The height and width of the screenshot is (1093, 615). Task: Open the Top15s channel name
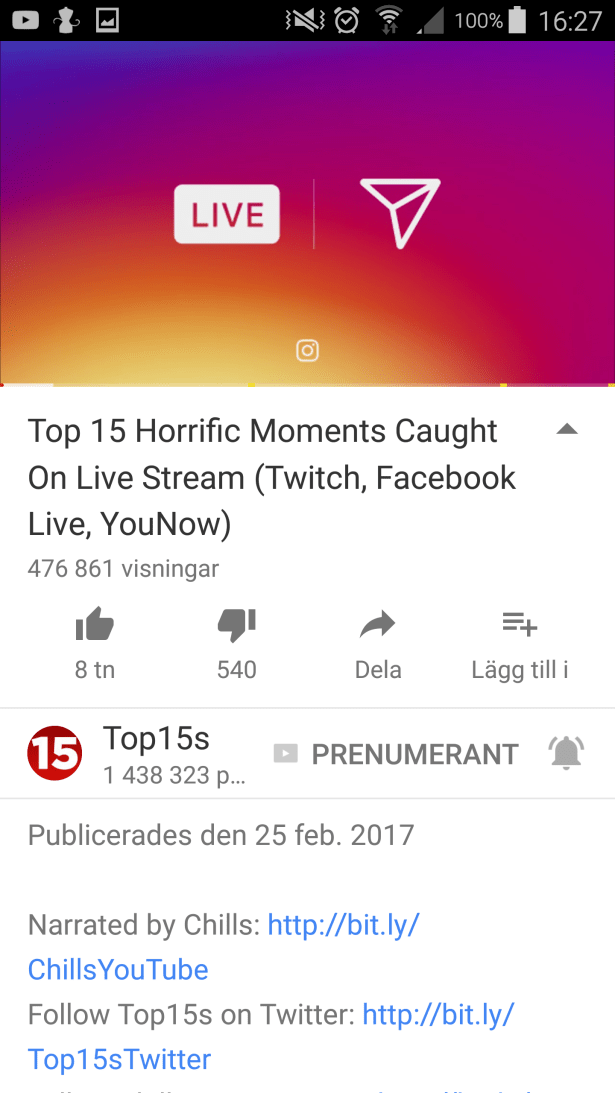coord(156,737)
